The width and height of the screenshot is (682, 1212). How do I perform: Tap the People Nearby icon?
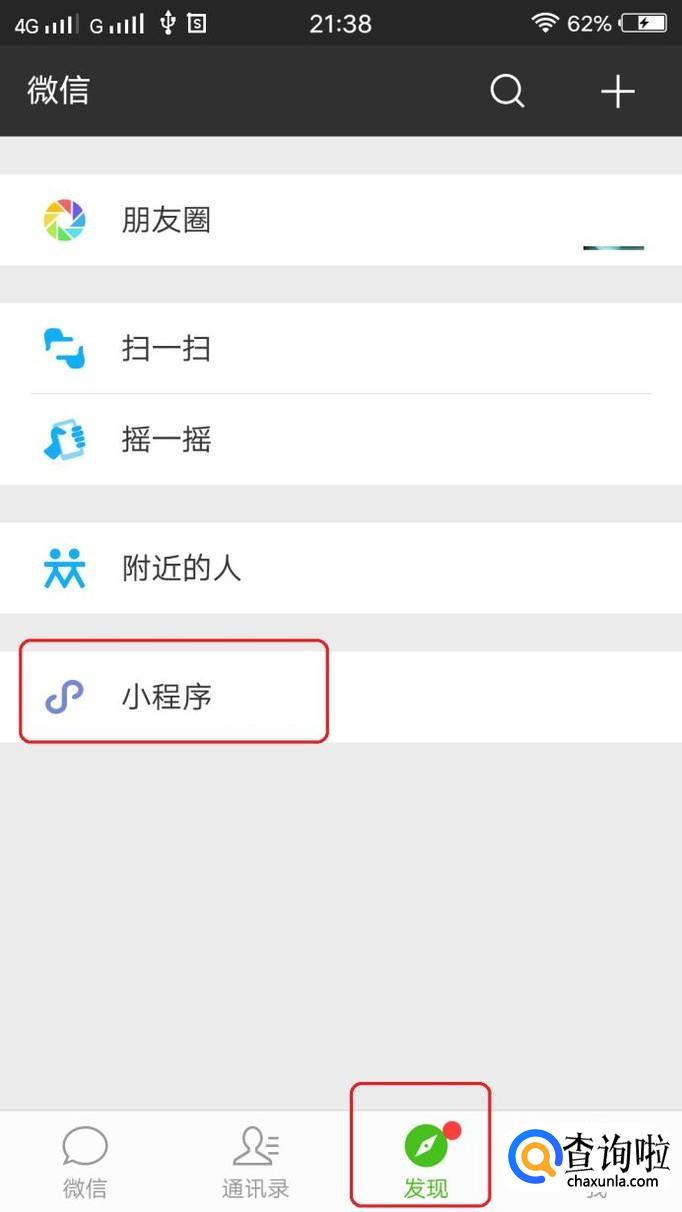(65, 568)
